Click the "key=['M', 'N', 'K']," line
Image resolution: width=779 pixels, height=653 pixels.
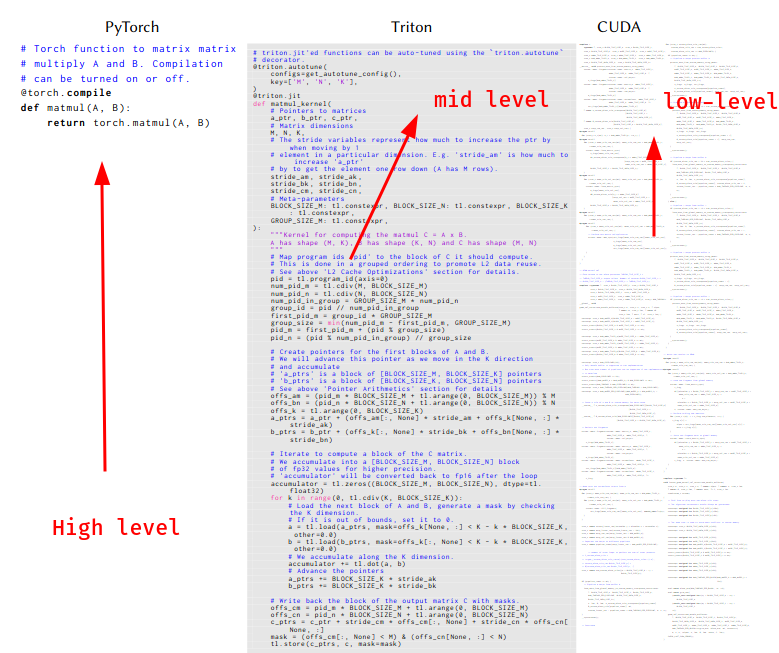pos(314,82)
